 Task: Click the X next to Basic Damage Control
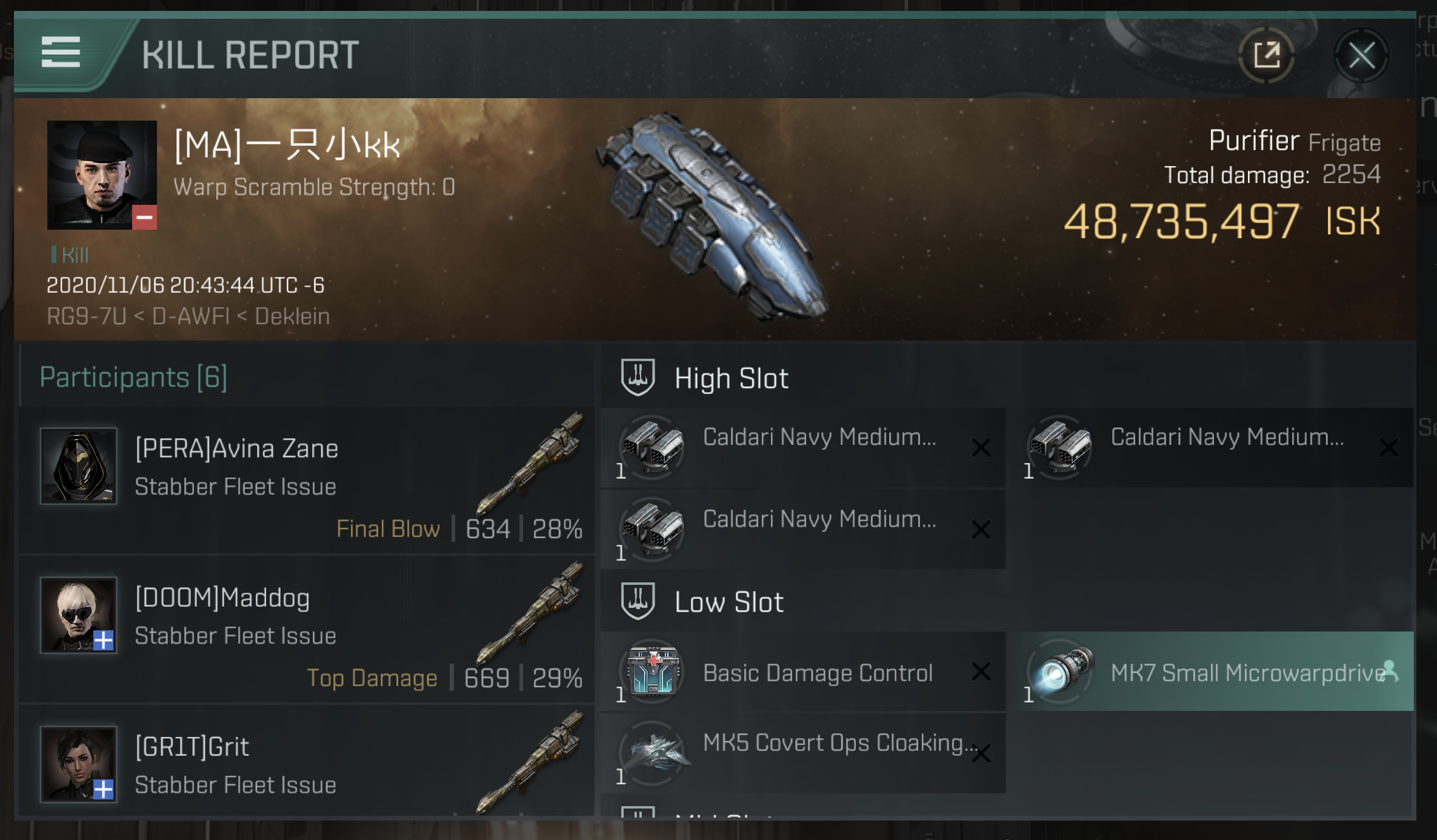981,672
